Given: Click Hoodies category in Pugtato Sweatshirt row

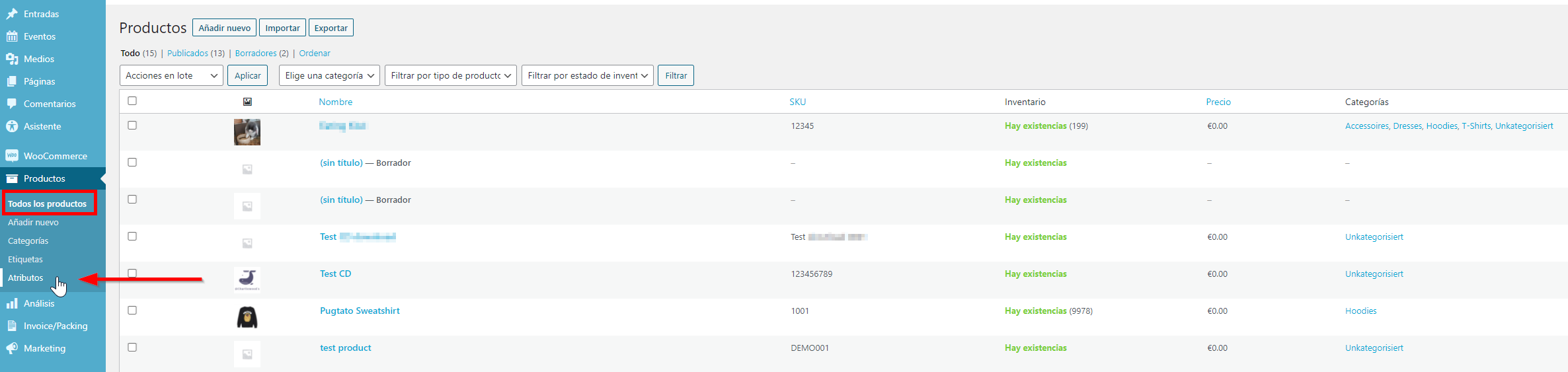Looking at the screenshot, I should (x=1361, y=311).
